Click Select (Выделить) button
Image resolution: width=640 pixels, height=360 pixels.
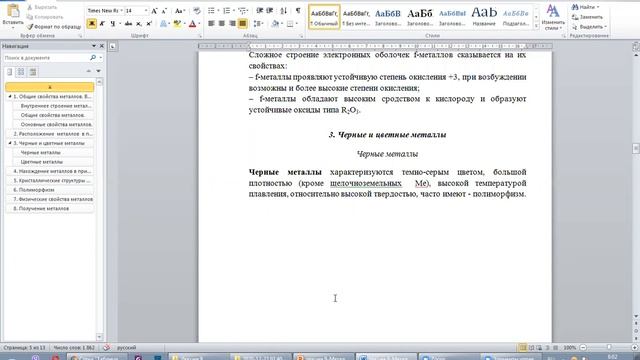[x=589, y=27]
